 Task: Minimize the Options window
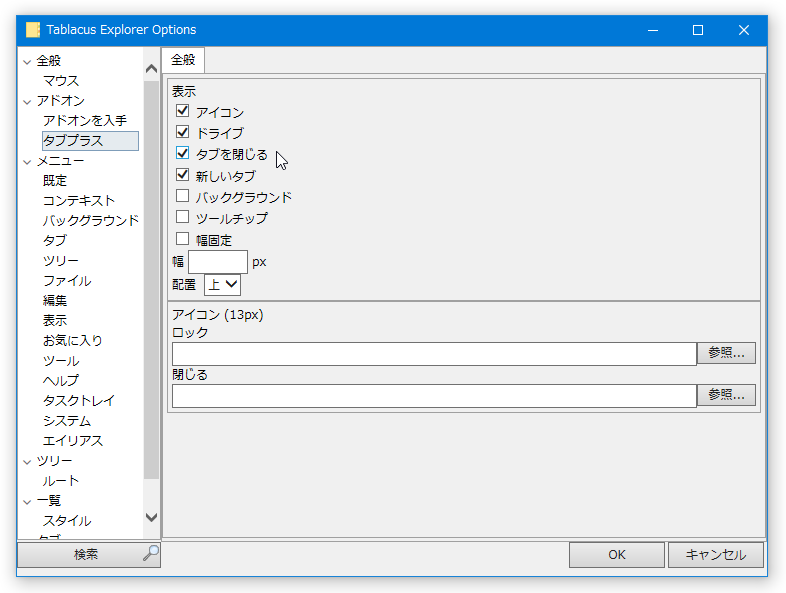(x=653, y=31)
